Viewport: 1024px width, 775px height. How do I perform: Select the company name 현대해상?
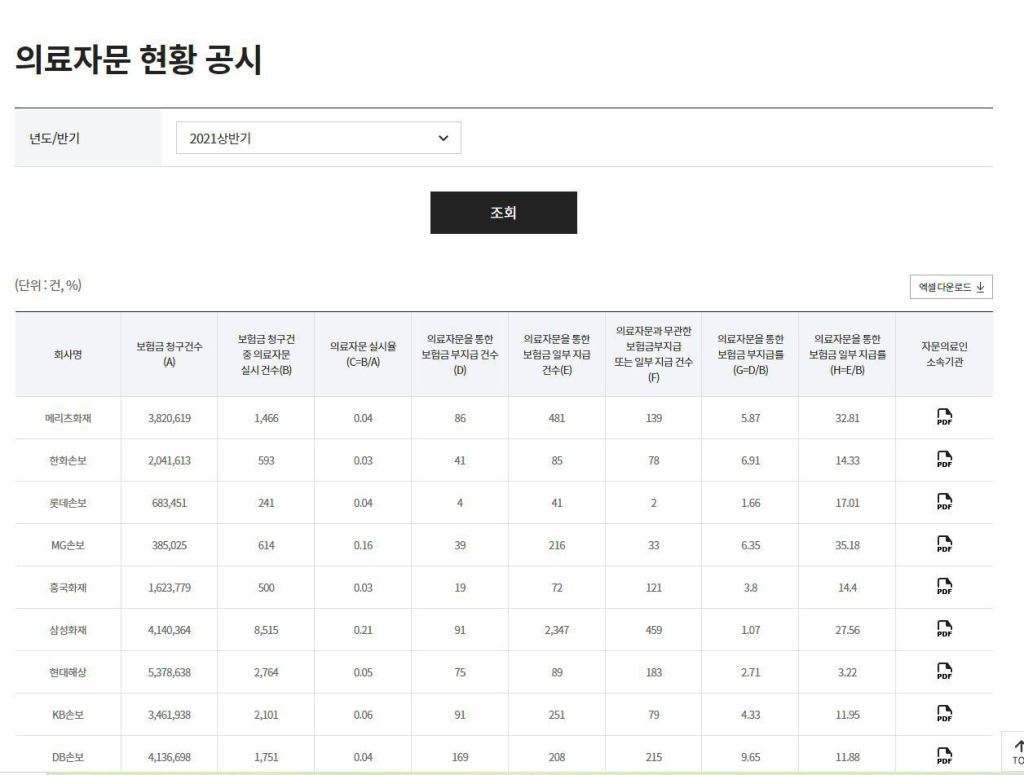[x=68, y=672]
